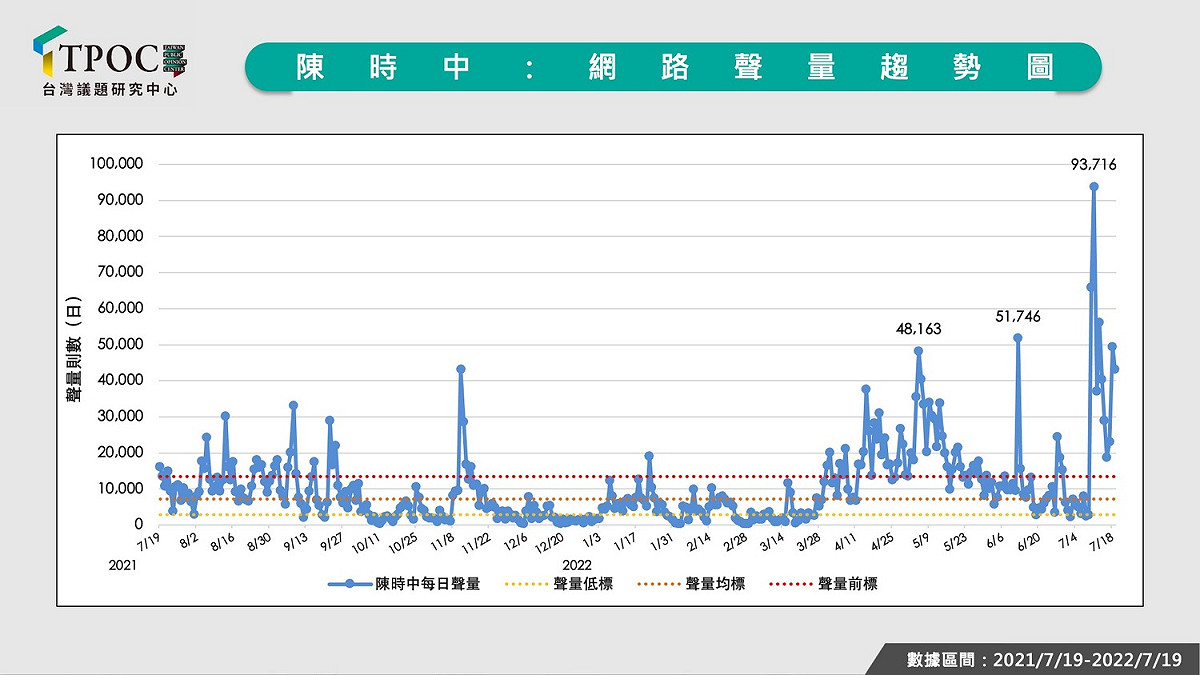
Task: Click the 台灣議題研究中心 text under logo
Action: pyautogui.click(x=111, y=89)
